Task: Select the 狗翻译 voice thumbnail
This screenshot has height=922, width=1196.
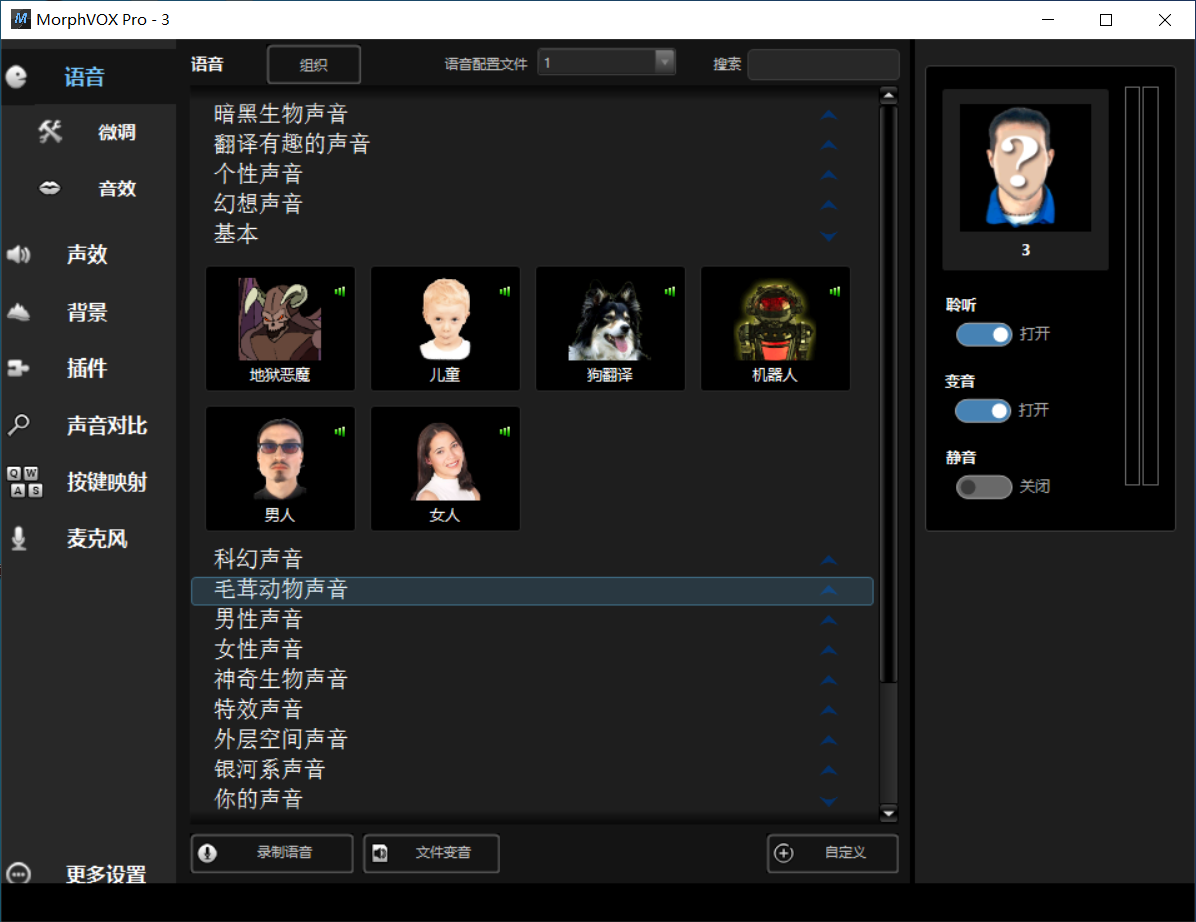Action: point(610,329)
